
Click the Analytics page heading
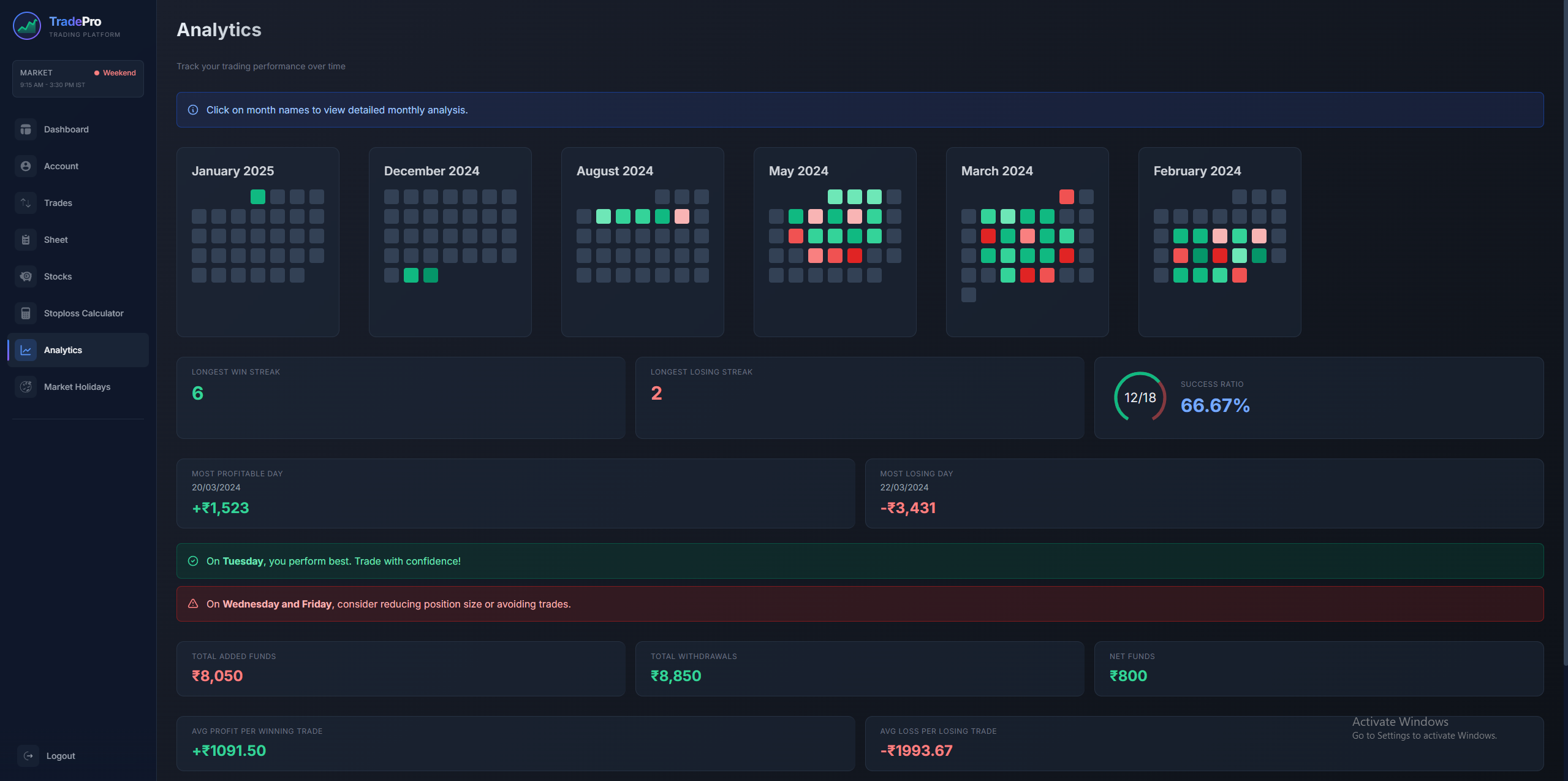(x=219, y=29)
